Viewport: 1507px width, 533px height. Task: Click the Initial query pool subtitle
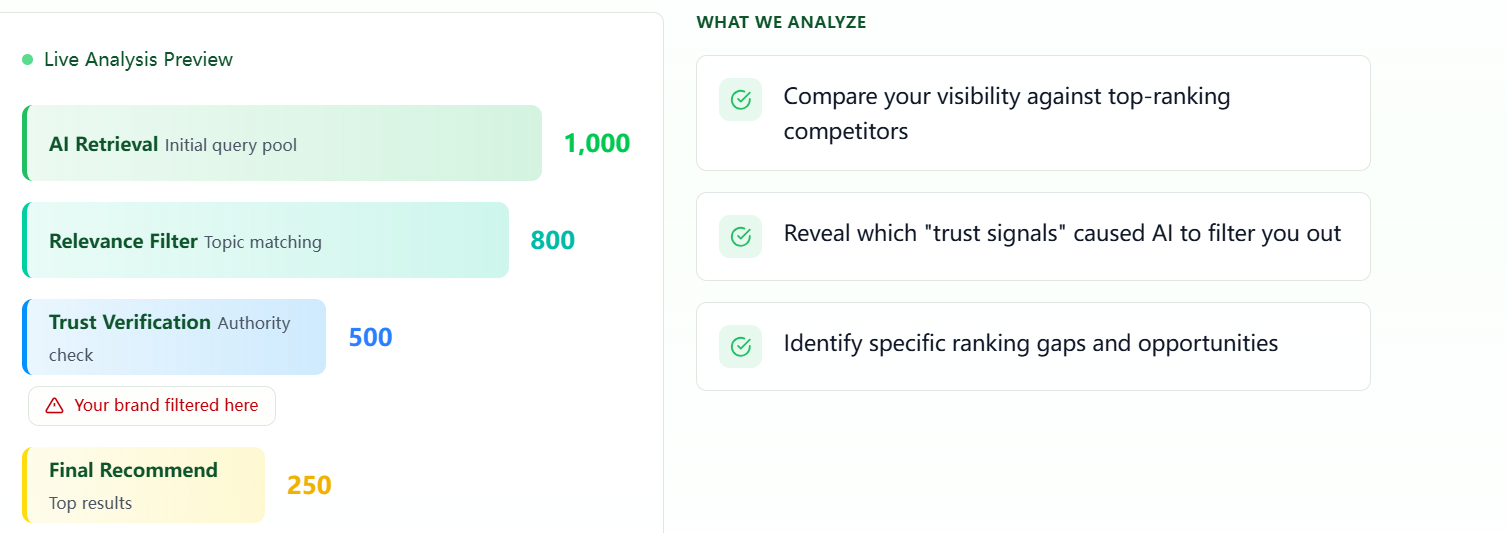pyautogui.click(x=231, y=146)
